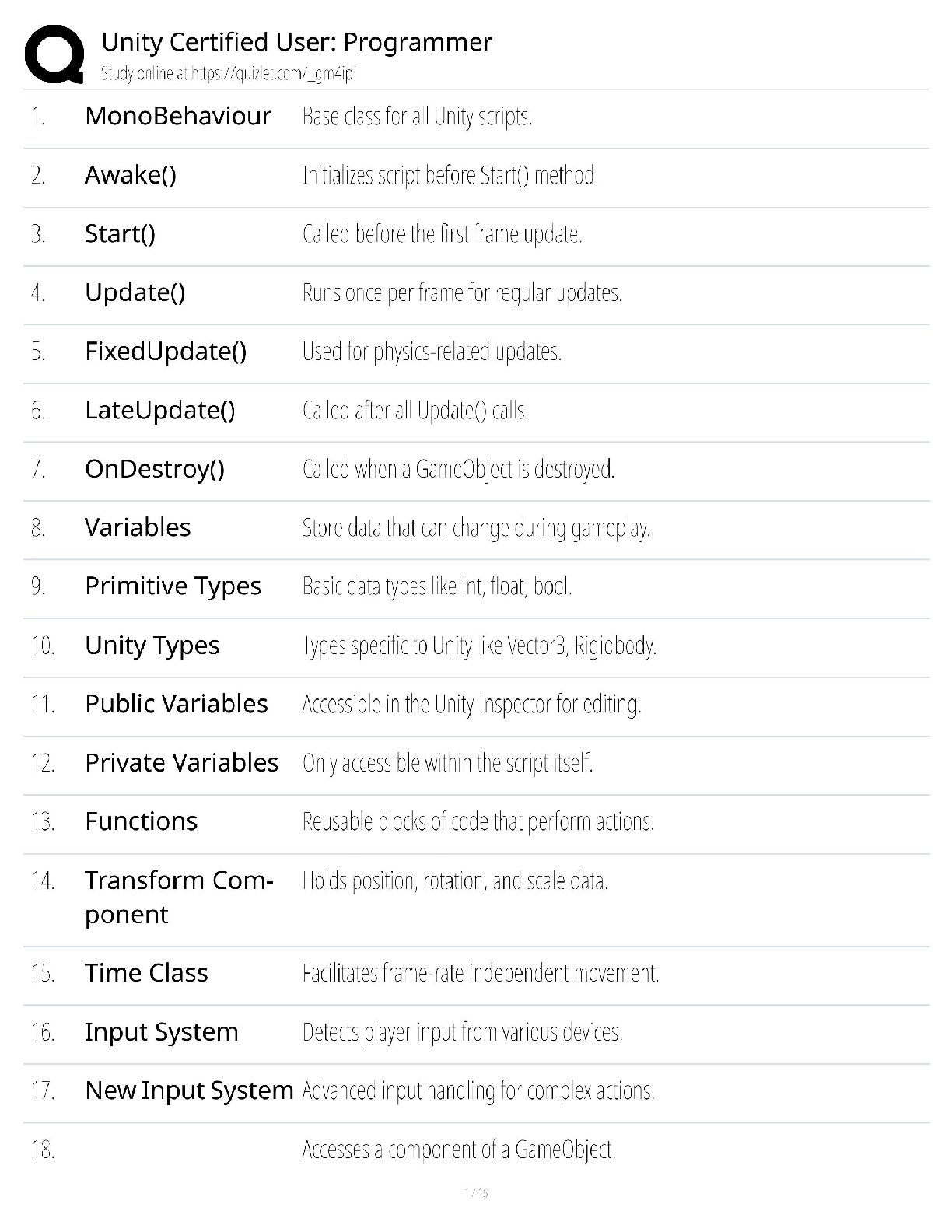952x1232 pixels.
Task: Click the LateUpdate() term
Action: 159,411
